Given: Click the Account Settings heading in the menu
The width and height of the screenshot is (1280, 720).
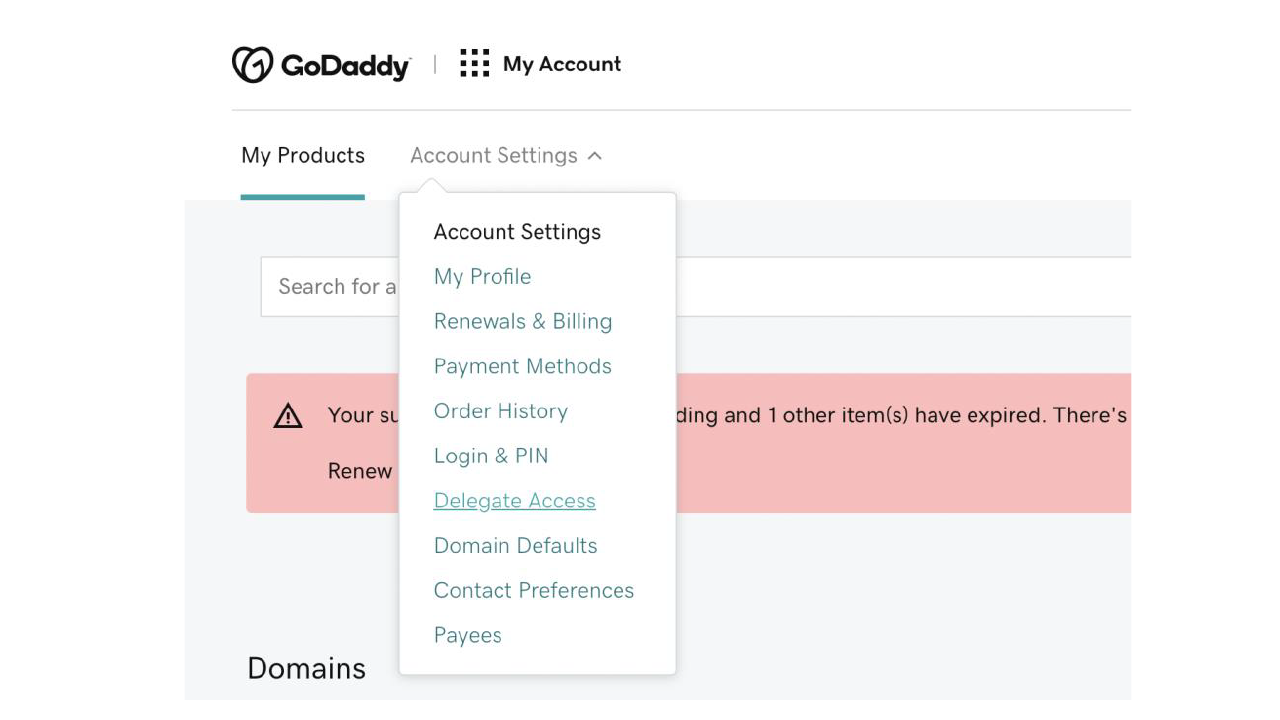Looking at the screenshot, I should pyautogui.click(x=517, y=232).
